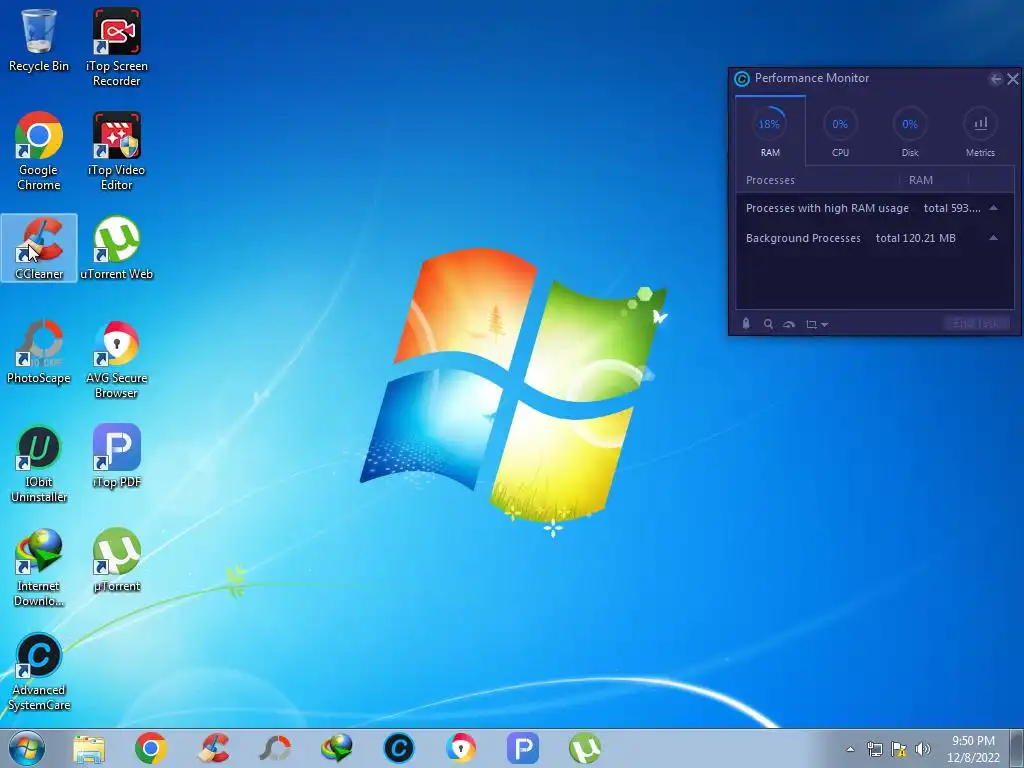Select uTorrent Web desktop shortcut

click(116, 248)
